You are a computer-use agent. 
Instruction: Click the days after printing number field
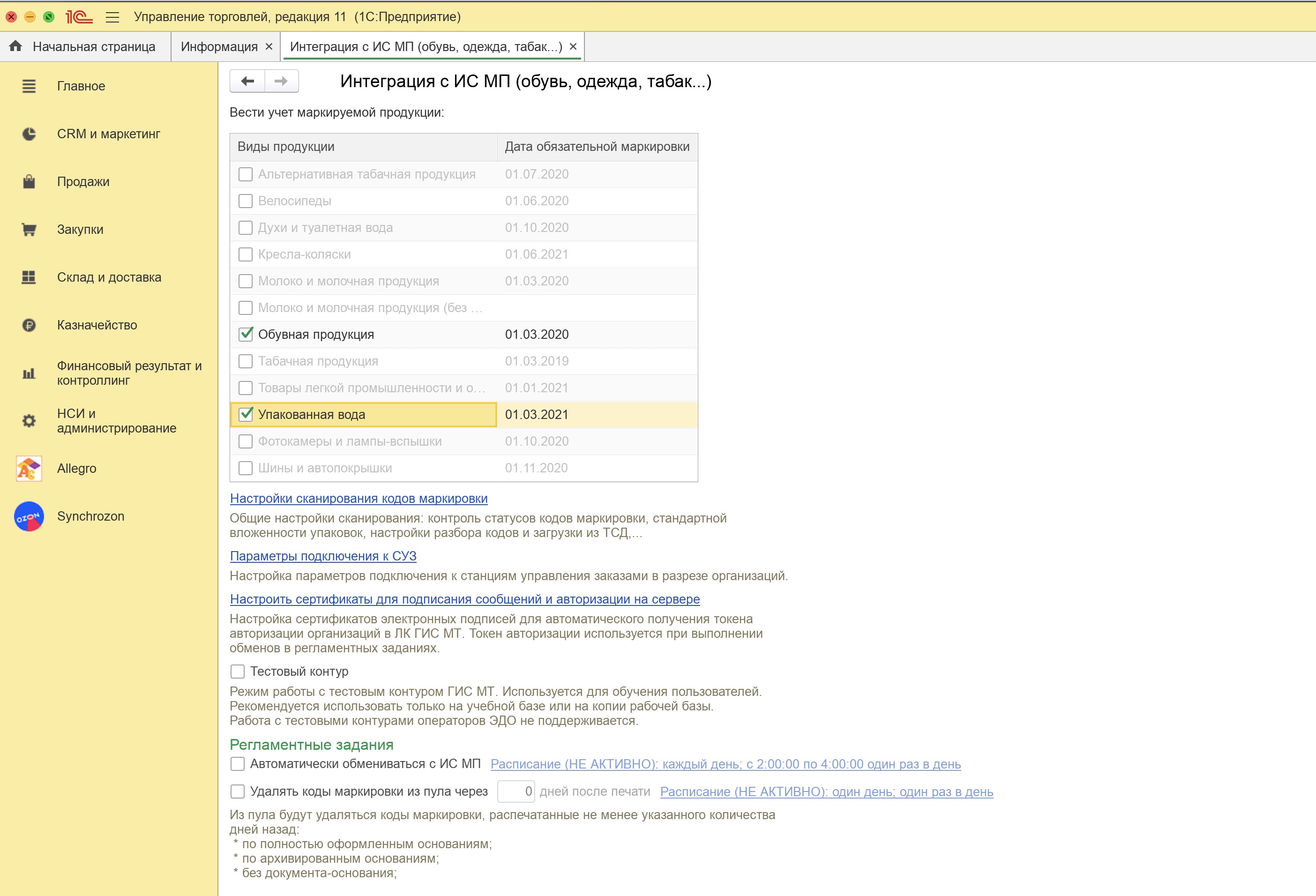pos(516,791)
